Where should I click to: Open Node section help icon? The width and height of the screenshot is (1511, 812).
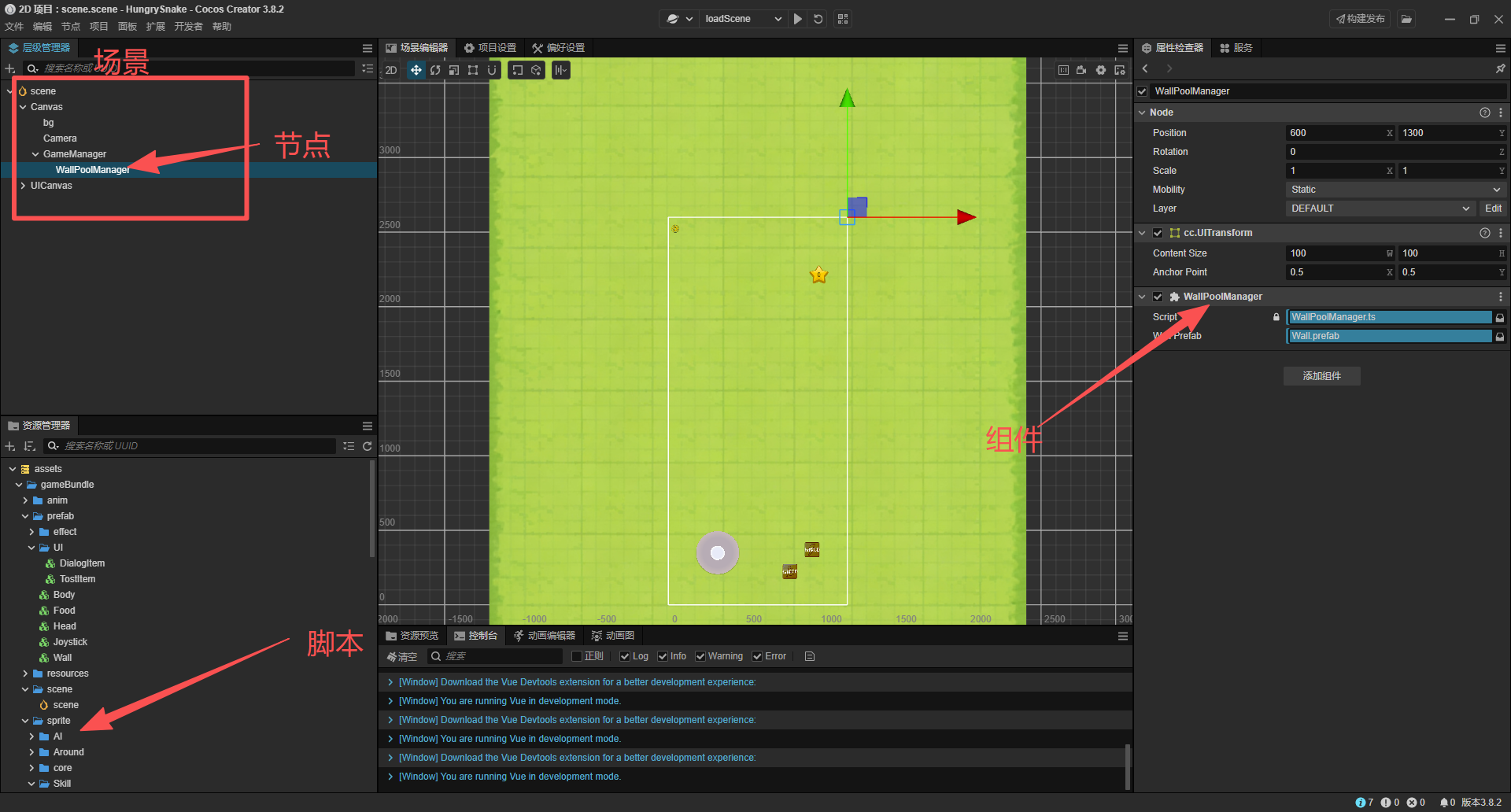click(1485, 113)
